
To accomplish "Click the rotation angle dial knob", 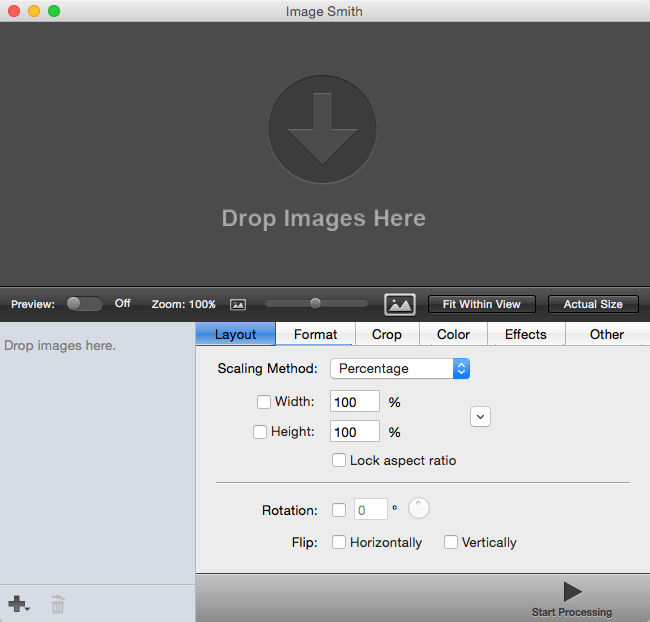I will click(419, 508).
